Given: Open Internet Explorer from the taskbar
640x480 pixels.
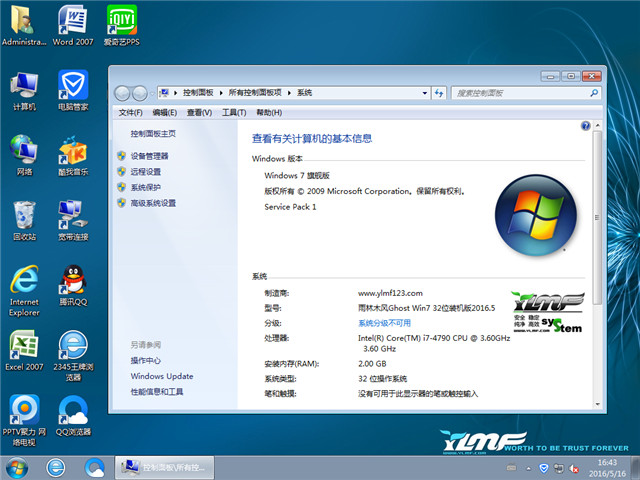Looking at the screenshot, I should click(x=56, y=468).
